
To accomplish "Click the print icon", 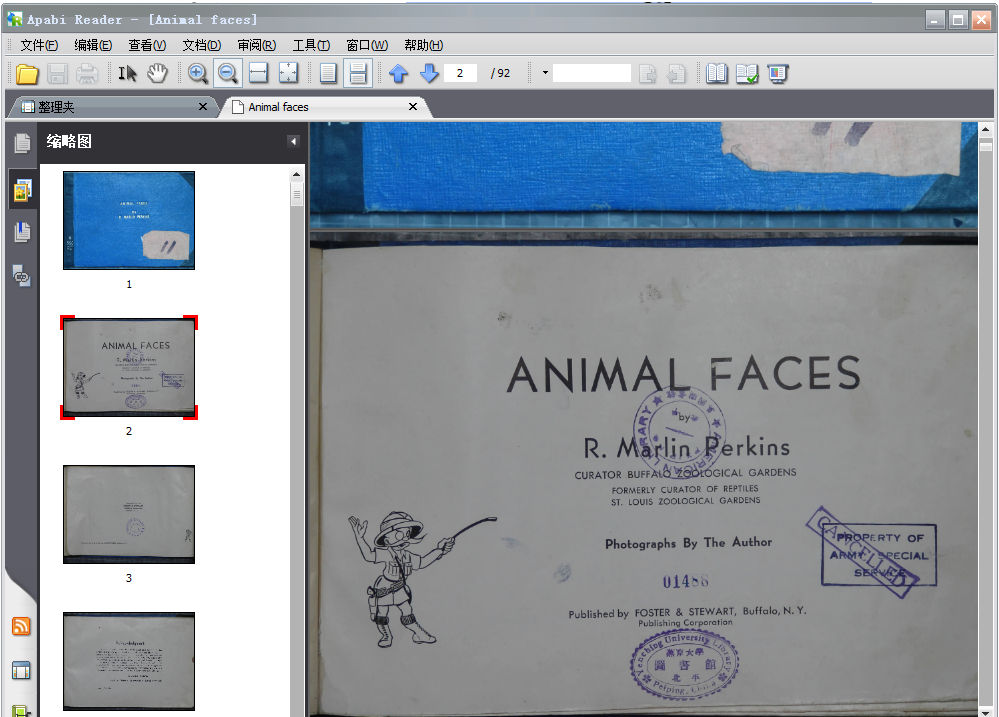I will 87,74.
